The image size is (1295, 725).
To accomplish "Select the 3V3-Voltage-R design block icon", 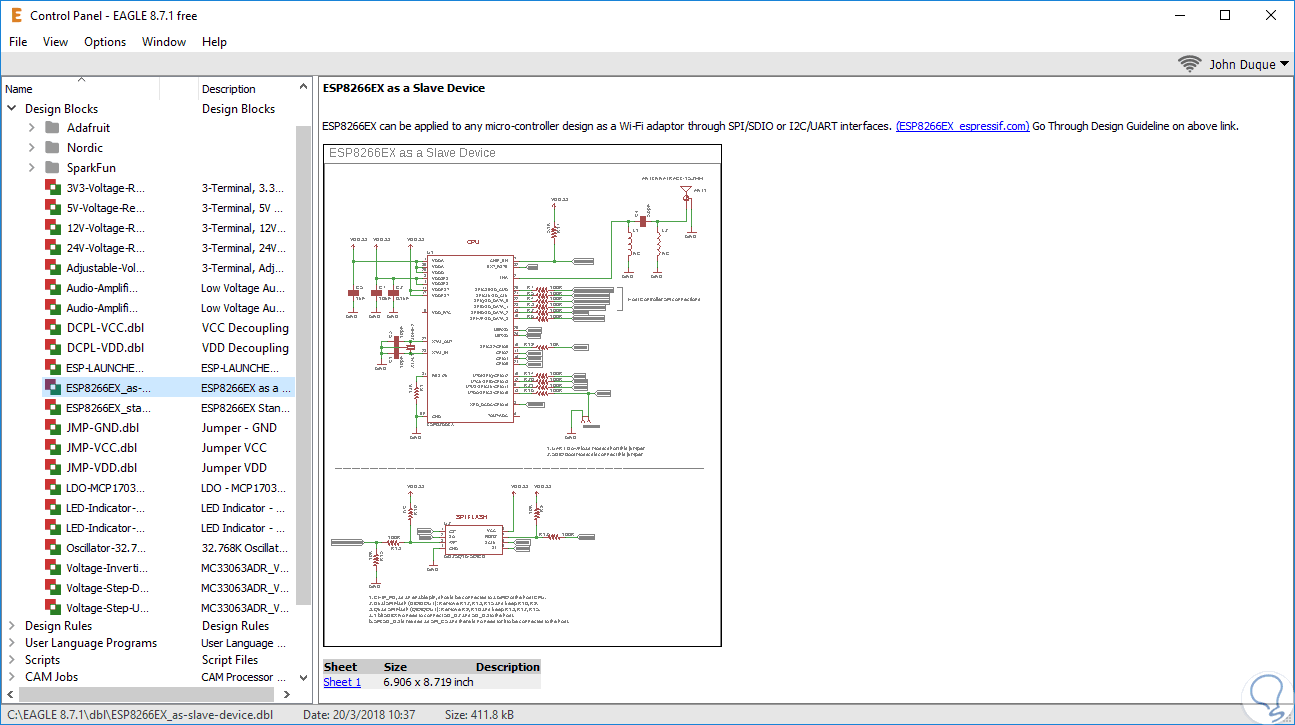I will tap(53, 188).
